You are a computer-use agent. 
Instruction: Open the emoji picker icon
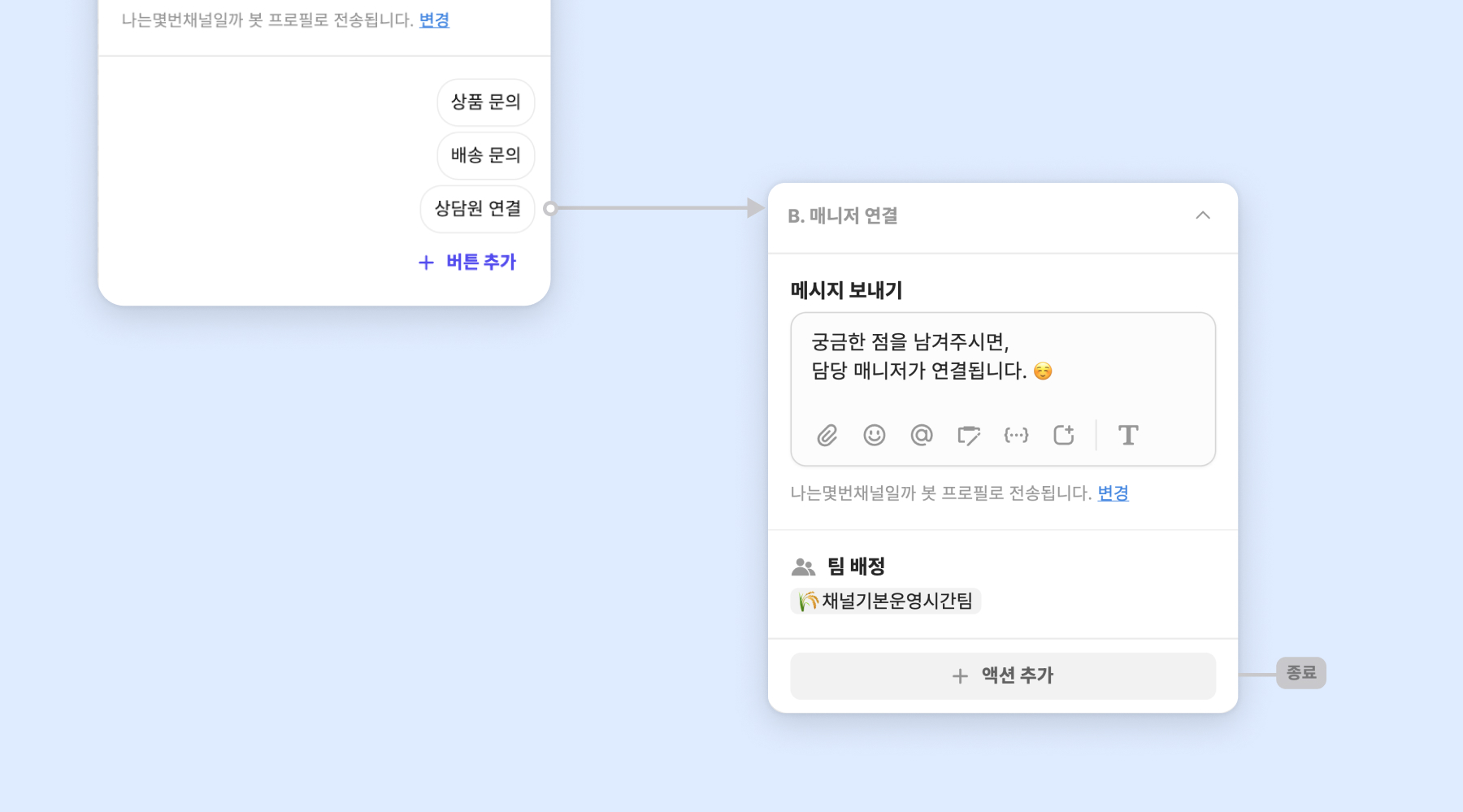click(874, 436)
